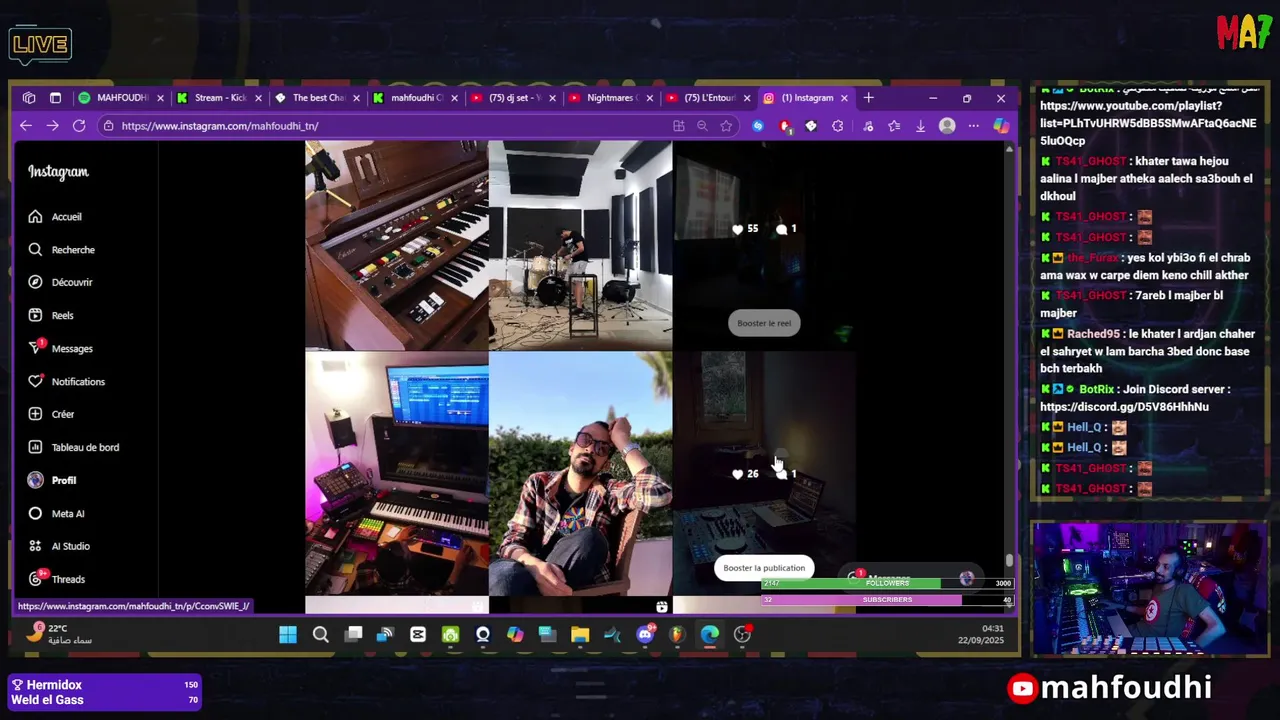Screen dimensions: 1280x720
Task: Reload the Instagram page
Action: pos(79,126)
